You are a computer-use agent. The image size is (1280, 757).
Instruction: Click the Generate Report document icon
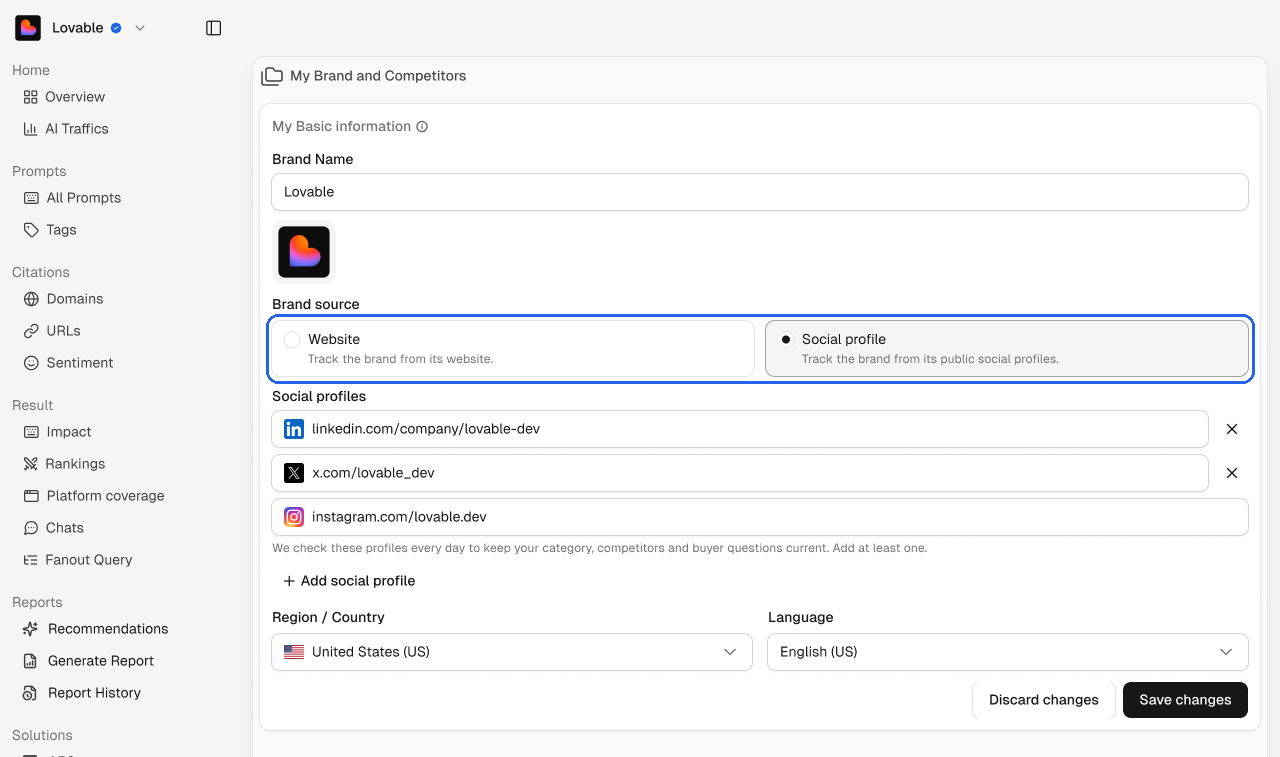point(30,661)
